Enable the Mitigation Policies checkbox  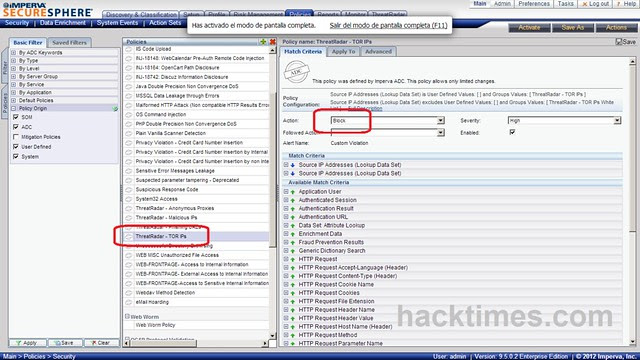click(16, 137)
